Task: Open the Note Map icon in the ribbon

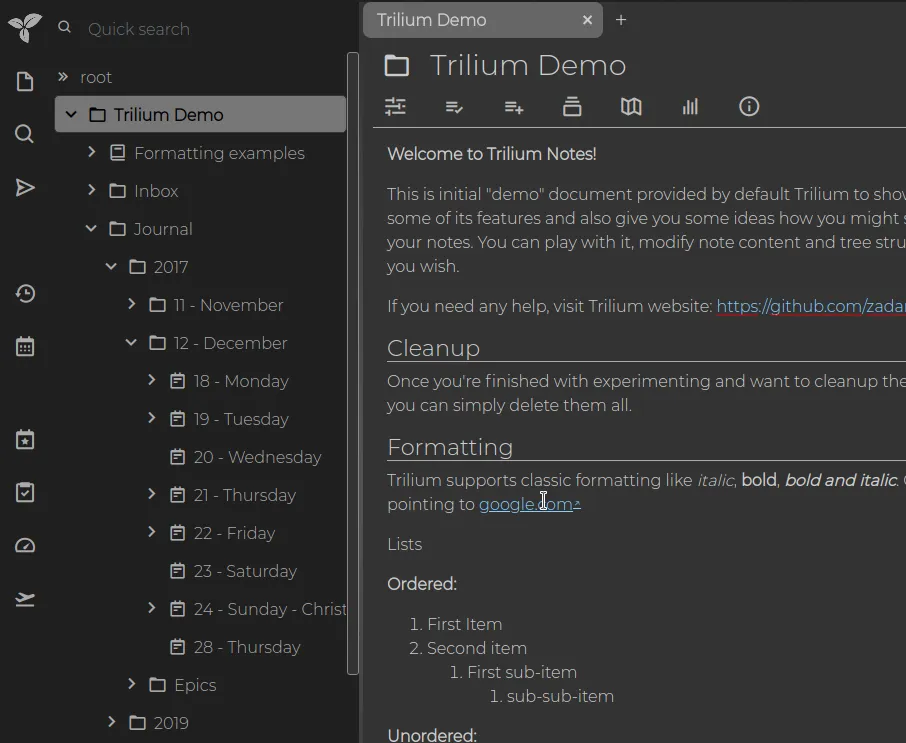Action: (x=630, y=106)
